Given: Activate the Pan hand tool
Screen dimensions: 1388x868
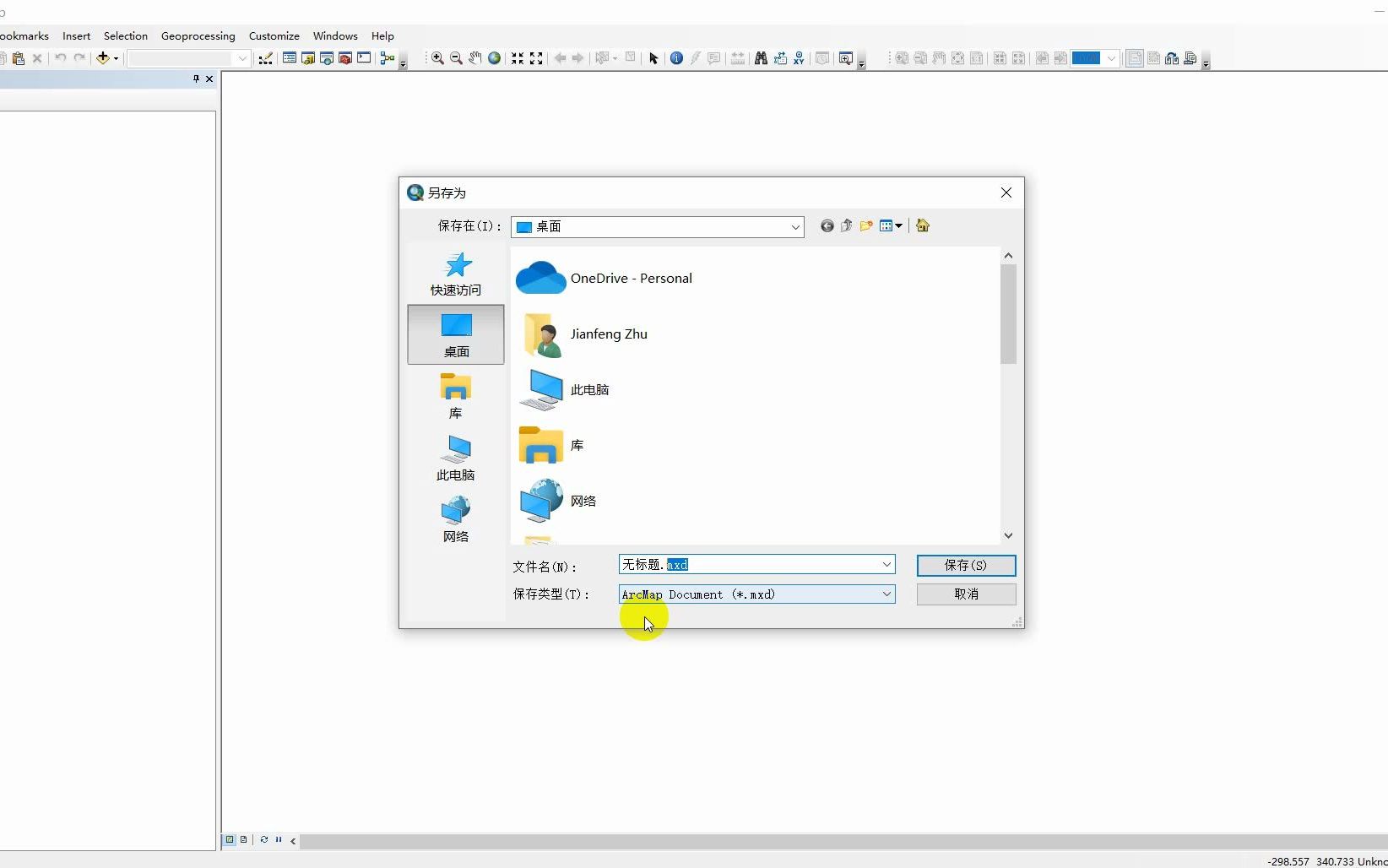Looking at the screenshot, I should [x=475, y=58].
